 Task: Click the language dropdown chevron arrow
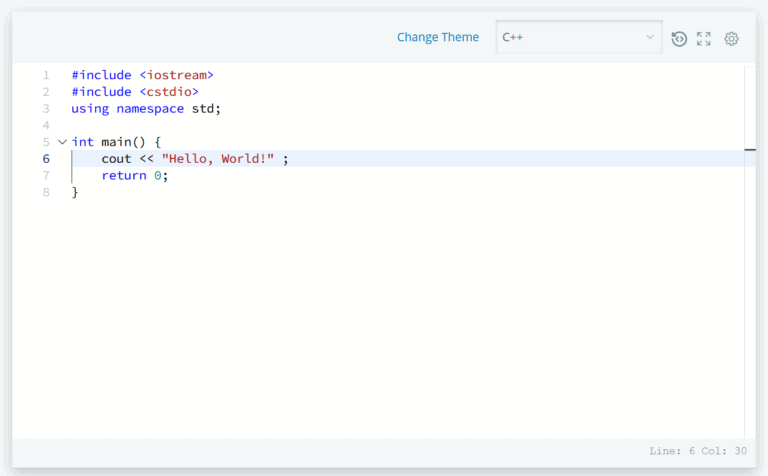click(x=650, y=37)
